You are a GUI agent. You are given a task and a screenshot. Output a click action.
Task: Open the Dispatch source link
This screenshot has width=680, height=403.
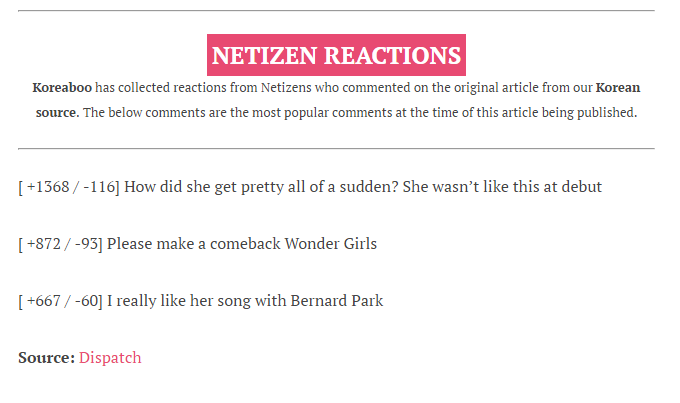(x=110, y=357)
